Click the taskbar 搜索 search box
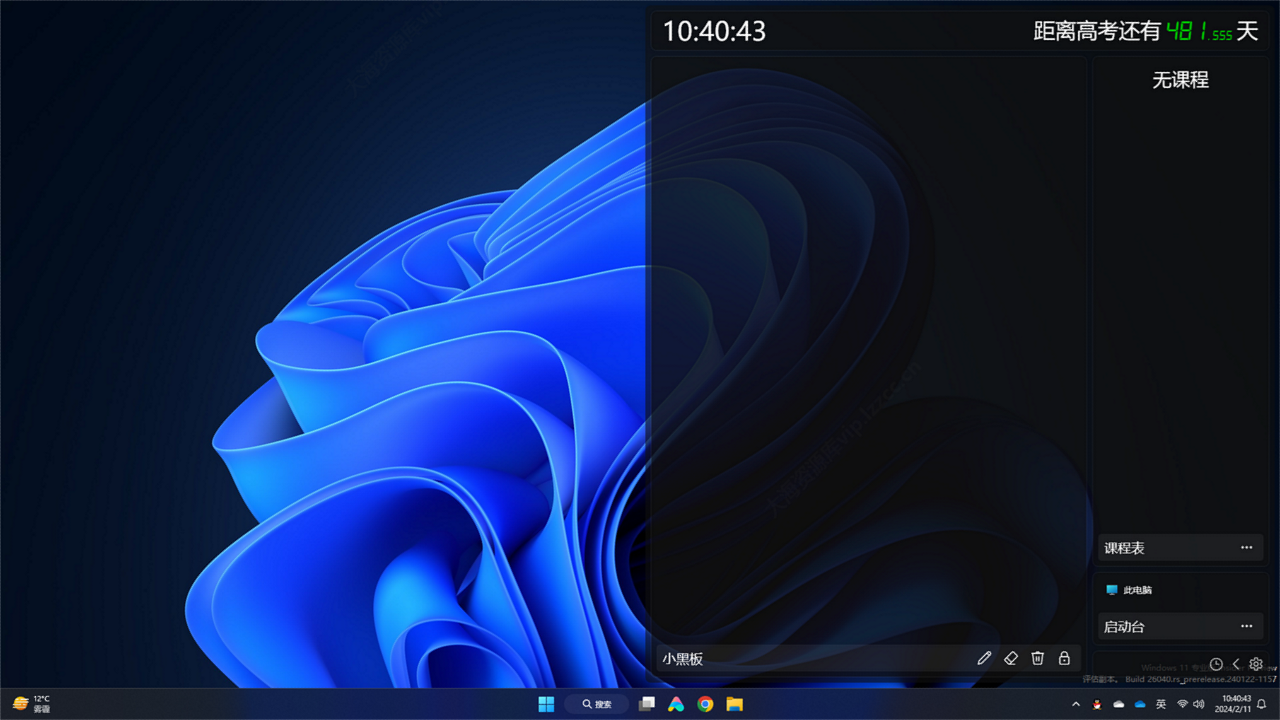Viewport: 1280px width, 720px height. (x=596, y=704)
